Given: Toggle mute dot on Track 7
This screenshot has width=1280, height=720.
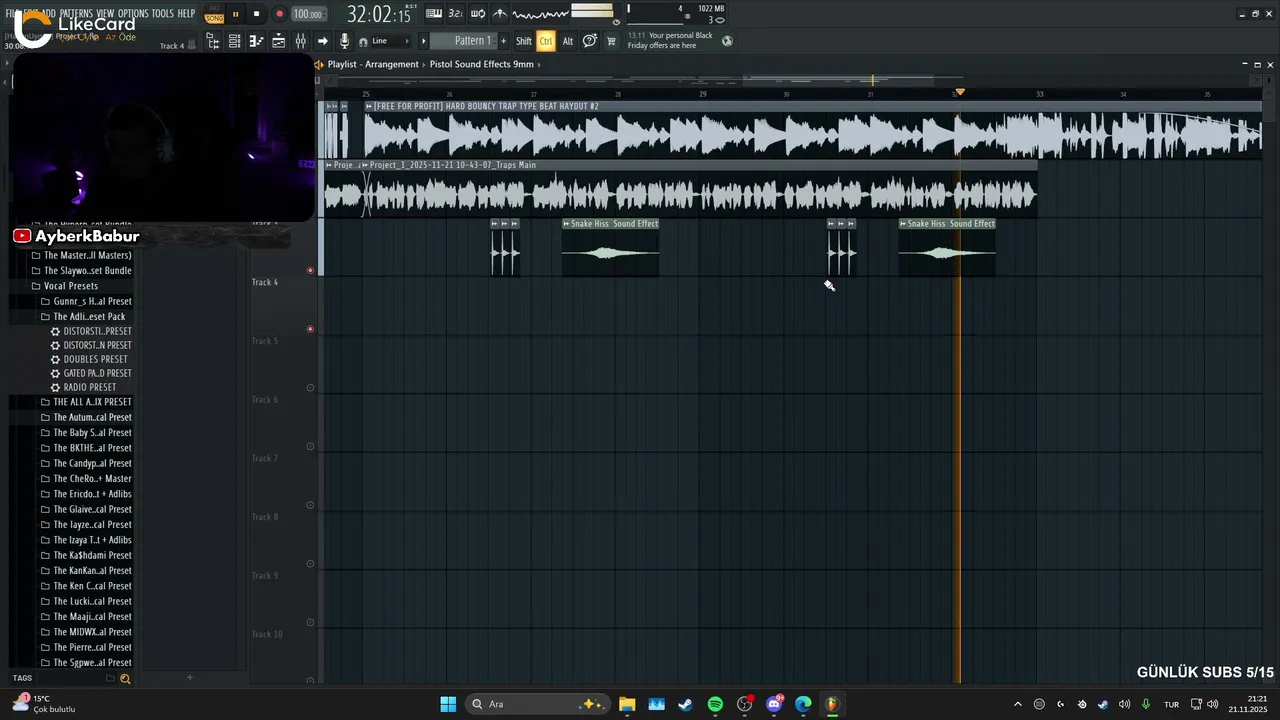Looking at the screenshot, I should pyautogui.click(x=310, y=505).
